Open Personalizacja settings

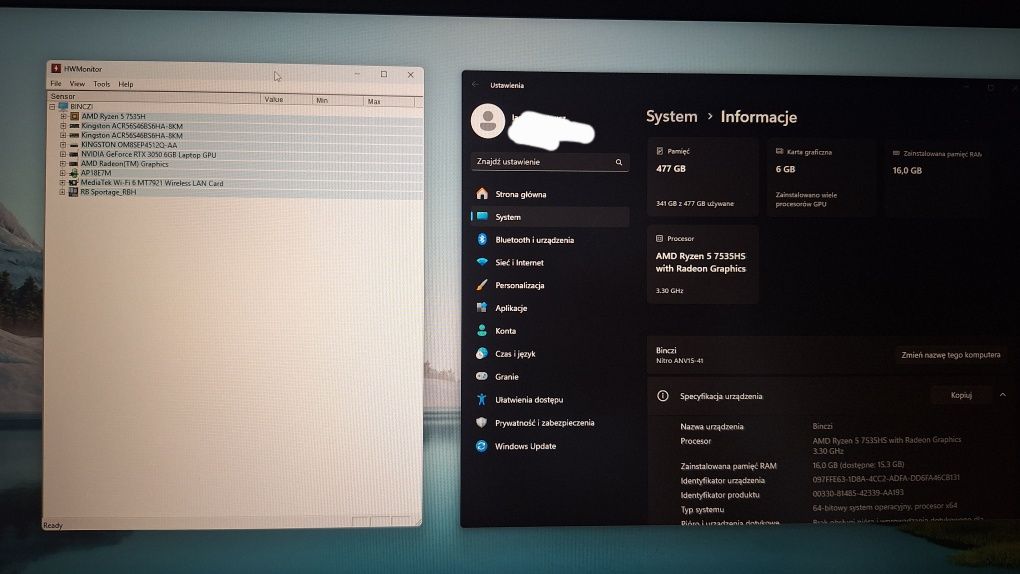pyautogui.click(x=550, y=285)
